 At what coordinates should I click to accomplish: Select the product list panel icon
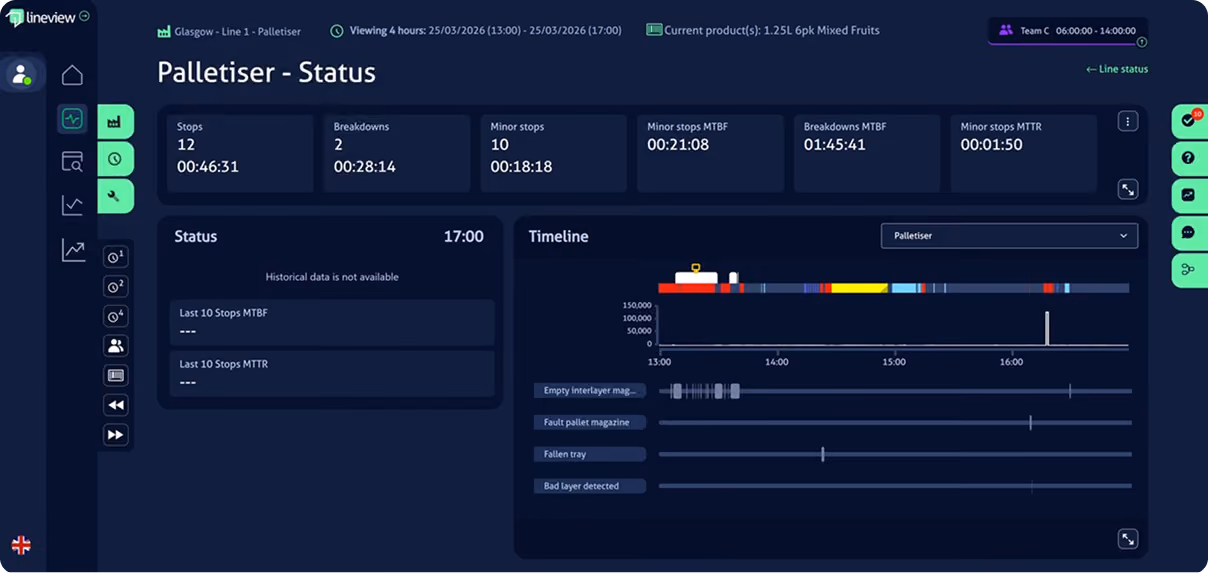point(116,375)
